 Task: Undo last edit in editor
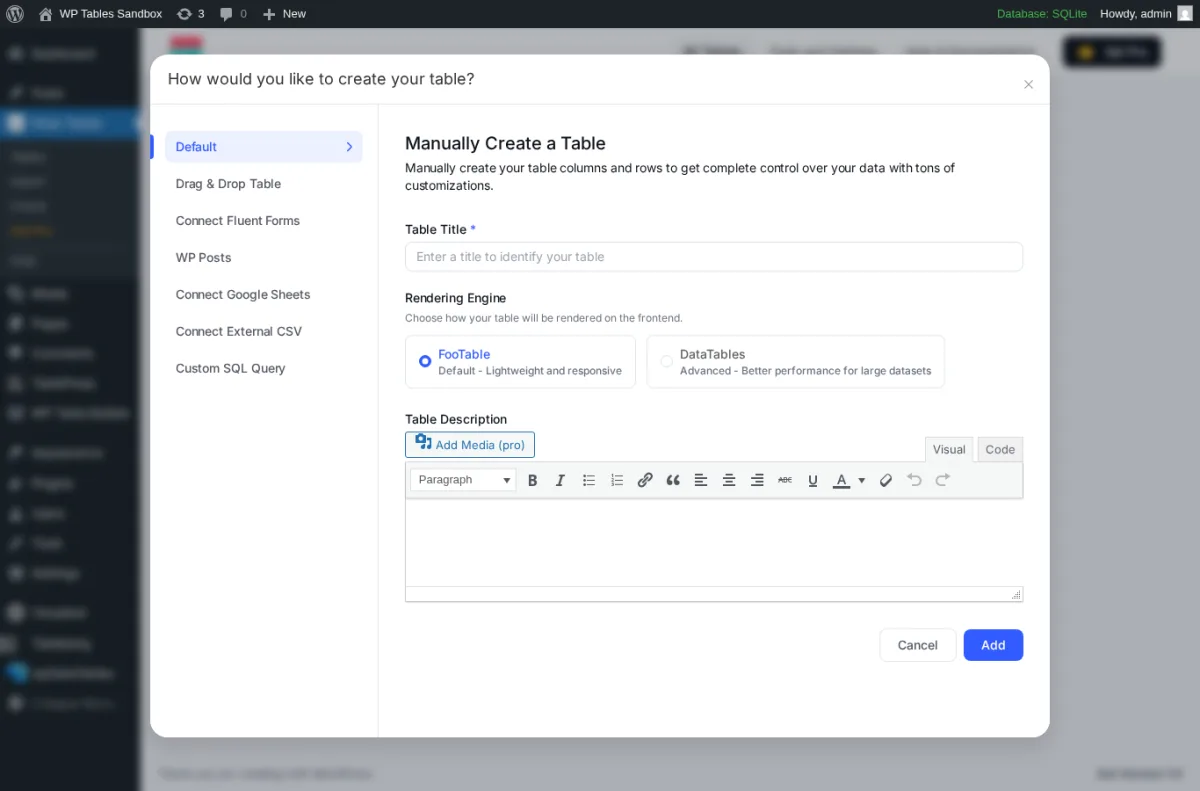(914, 480)
